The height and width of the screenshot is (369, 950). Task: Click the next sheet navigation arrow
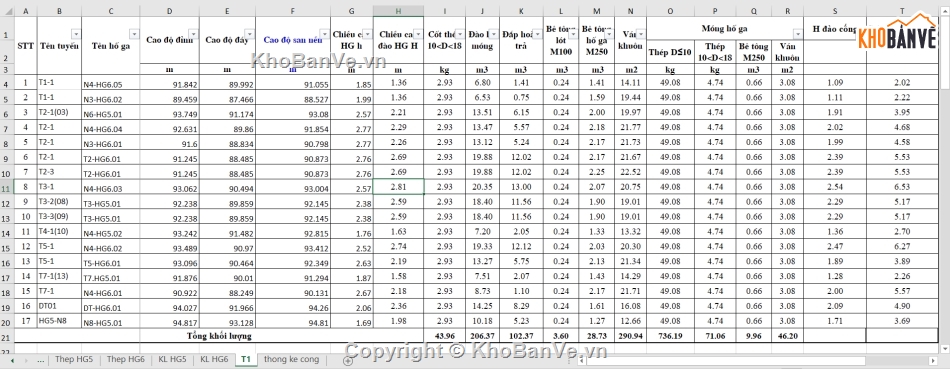click(x=27, y=361)
